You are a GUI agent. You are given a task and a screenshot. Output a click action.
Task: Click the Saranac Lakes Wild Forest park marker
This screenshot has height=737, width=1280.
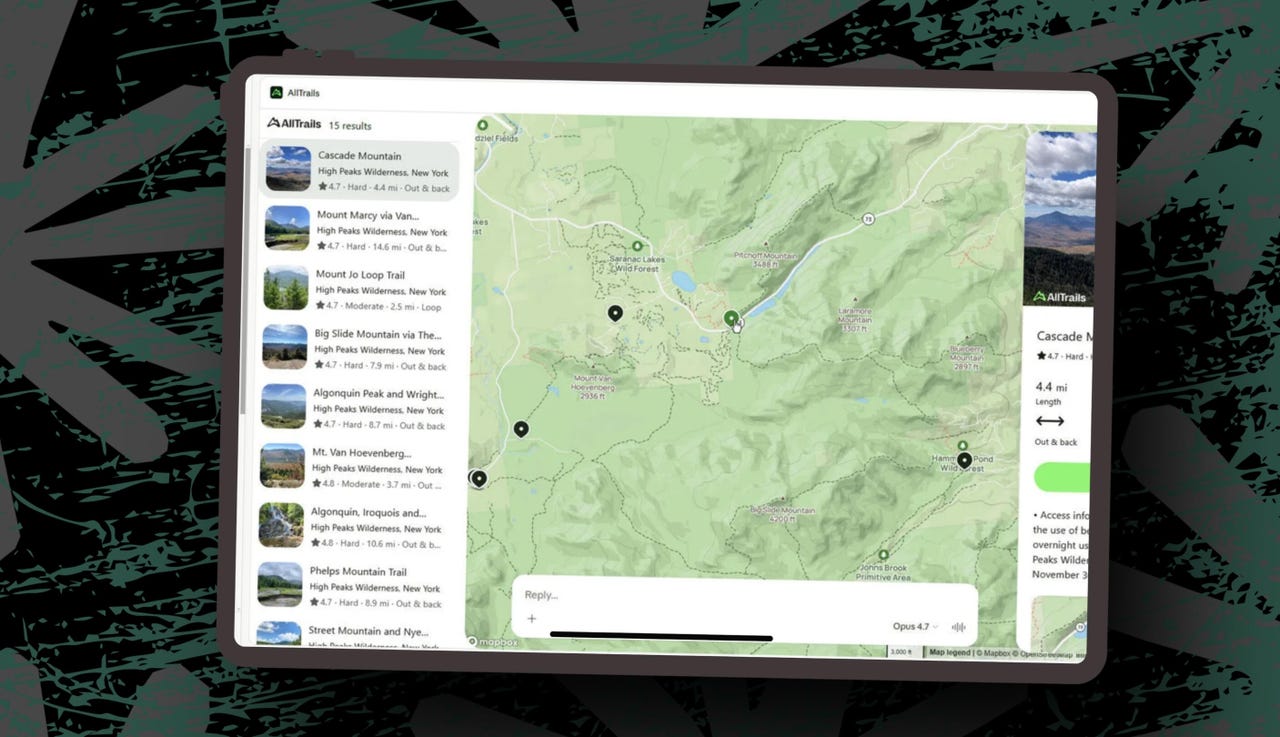pyautogui.click(x=638, y=246)
